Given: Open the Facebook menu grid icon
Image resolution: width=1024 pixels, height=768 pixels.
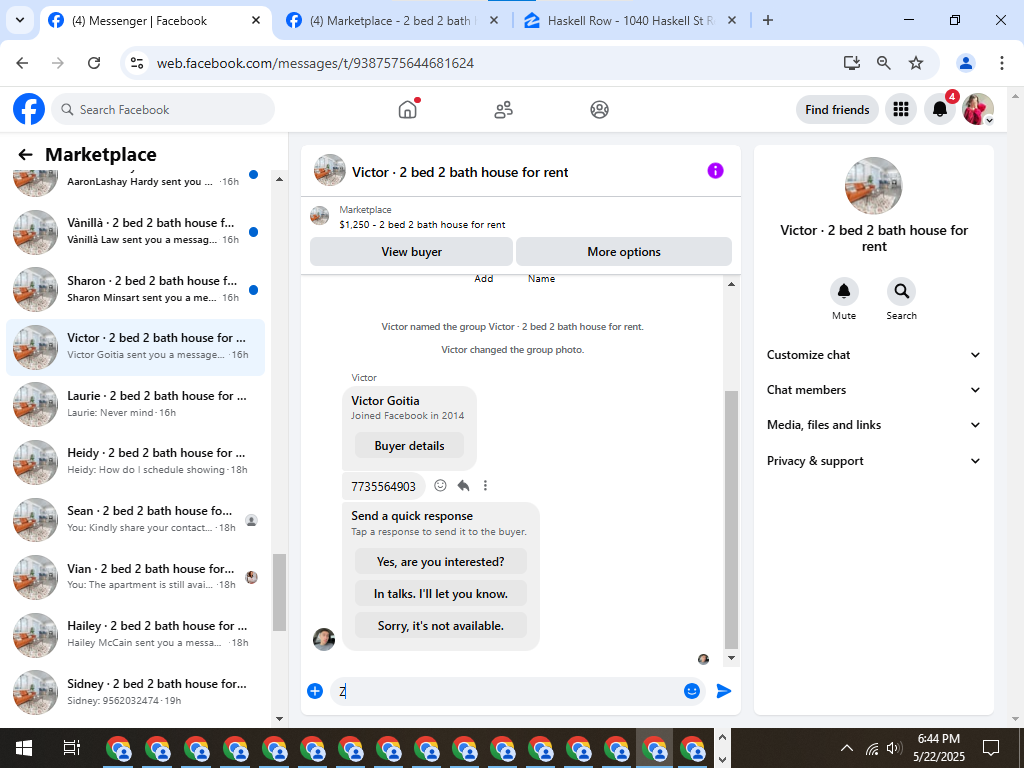Looking at the screenshot, I should point(901,109).
